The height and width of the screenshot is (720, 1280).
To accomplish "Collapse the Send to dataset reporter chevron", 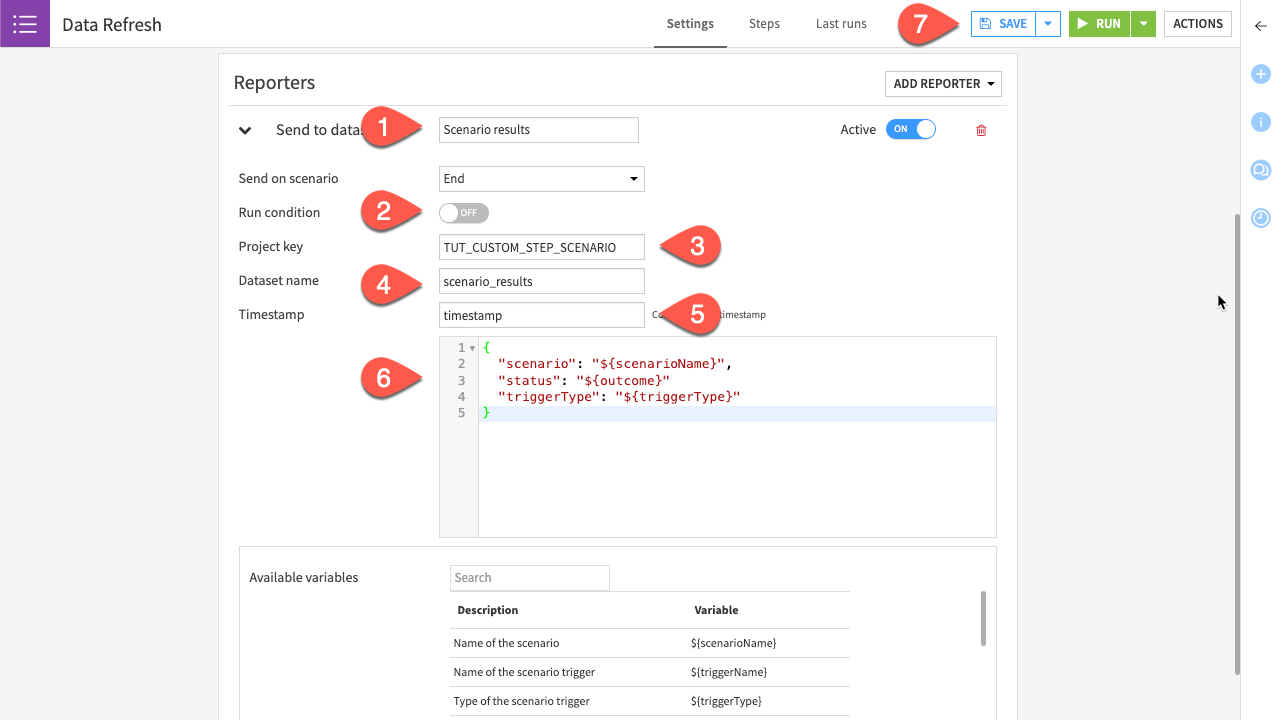I will tap(245, 130).
